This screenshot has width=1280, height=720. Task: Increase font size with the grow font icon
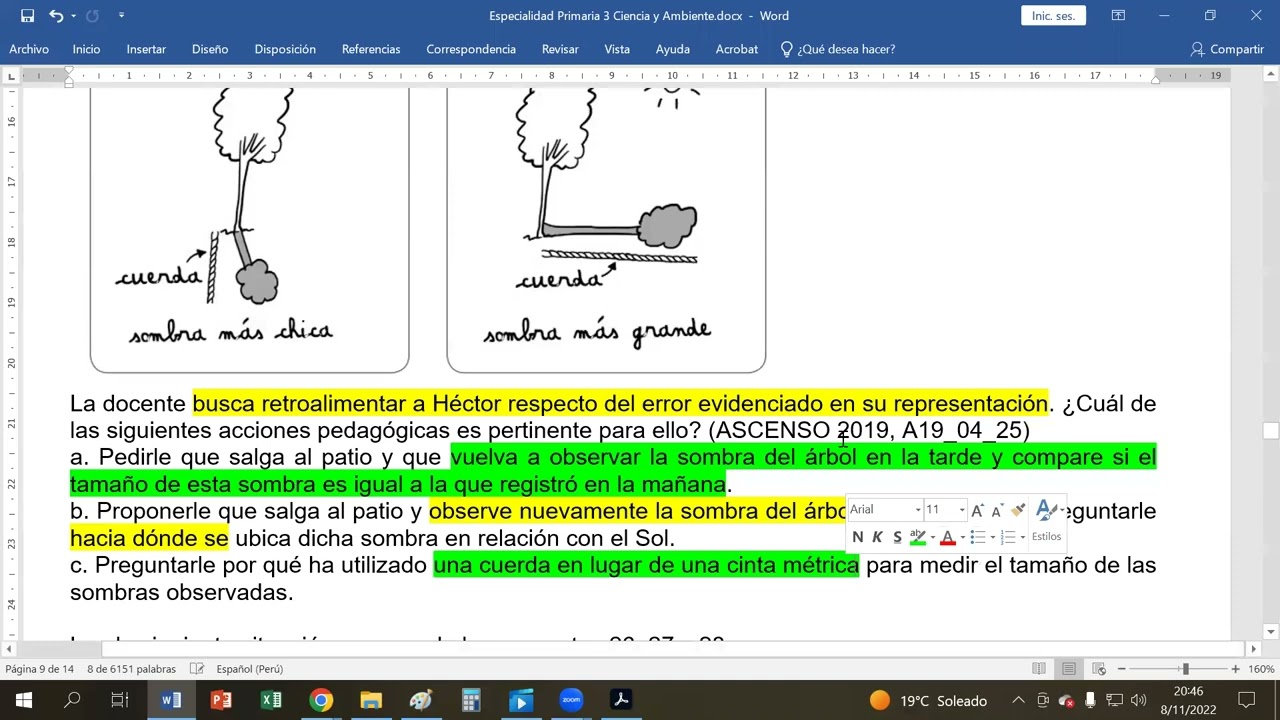coord(977,510)
